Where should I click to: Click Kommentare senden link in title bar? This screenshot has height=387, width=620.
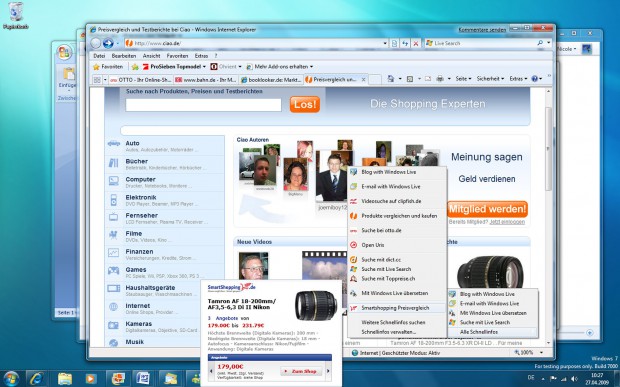tap(482, 30)
